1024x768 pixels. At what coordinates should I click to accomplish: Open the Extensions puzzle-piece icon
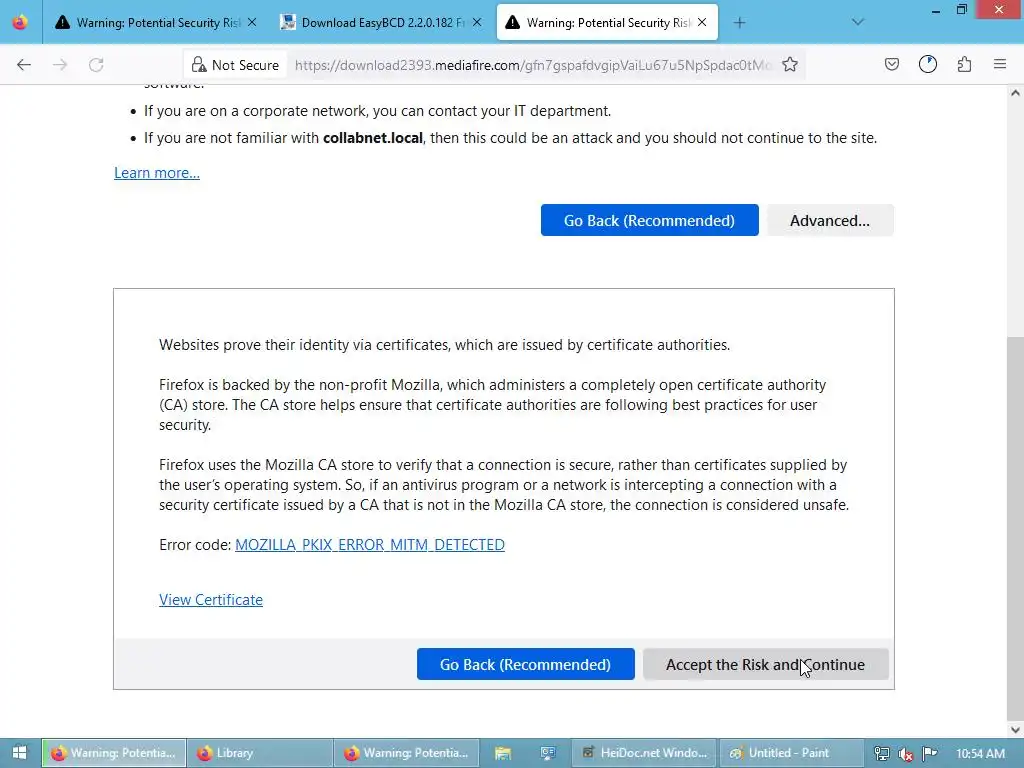[x=965, y=64]
